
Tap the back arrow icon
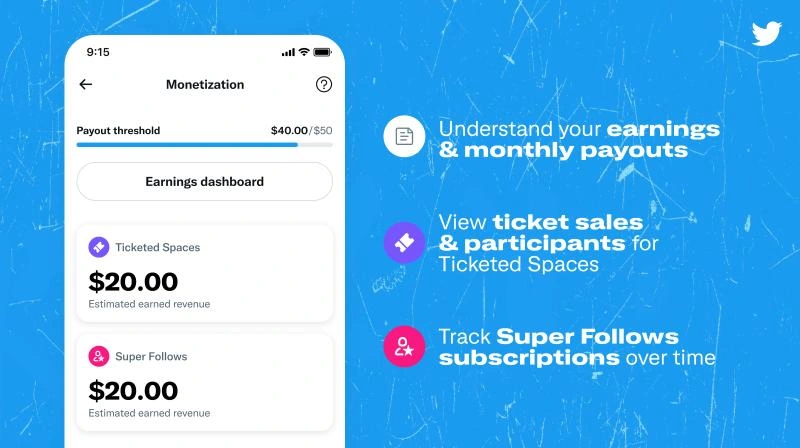pyautogui.click(x=86, y=85)
